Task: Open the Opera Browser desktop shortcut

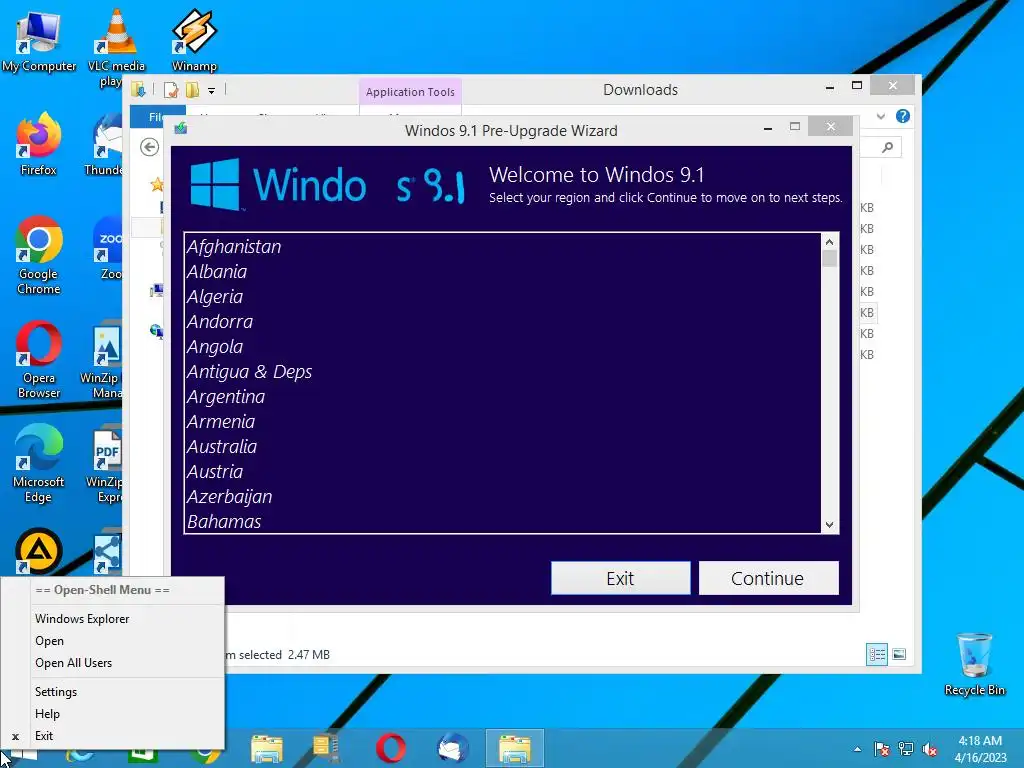Action: pyautogui.click(x=38, y=359)
